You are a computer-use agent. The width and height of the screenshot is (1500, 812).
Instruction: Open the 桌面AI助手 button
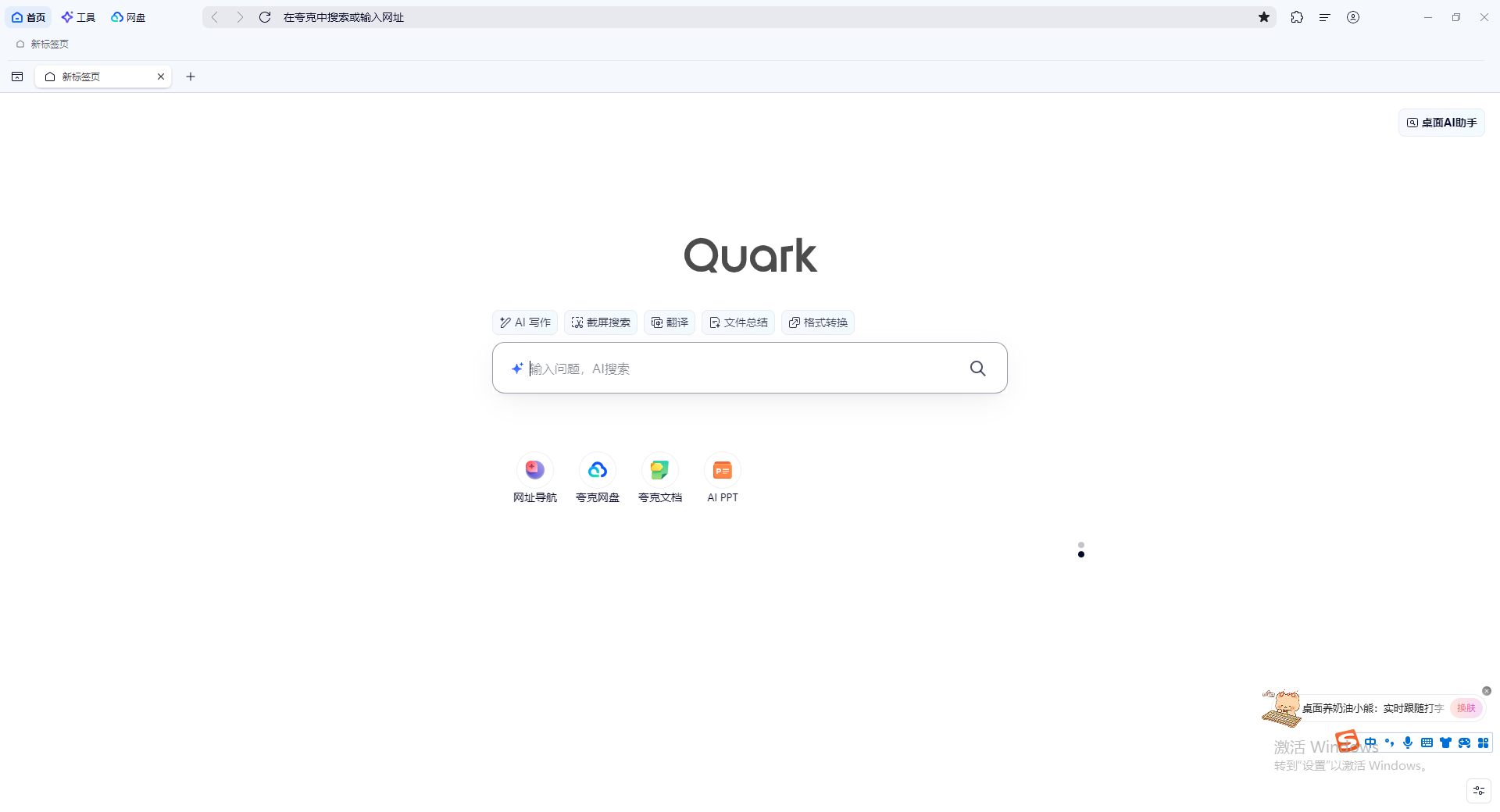pyautogui.click(x=1441, y=123)
